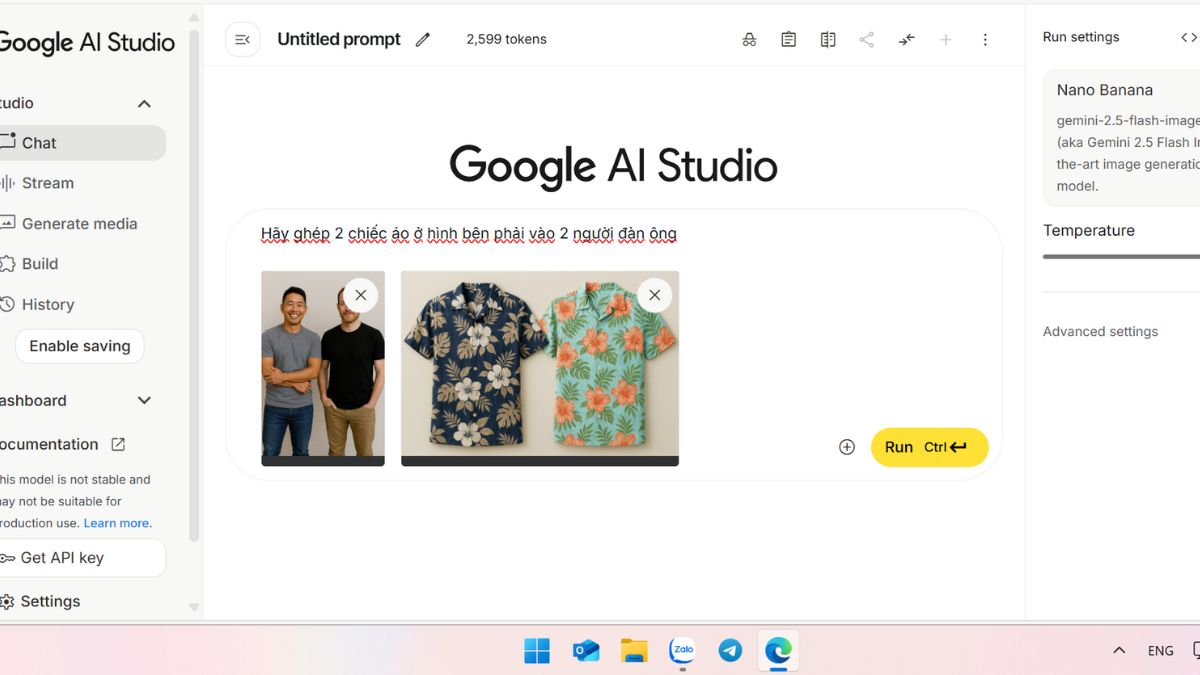Click the collapse arrows icon in toolbar
Screen dimensions: 1200x675
pyautogui.click(x=906, y=39)
